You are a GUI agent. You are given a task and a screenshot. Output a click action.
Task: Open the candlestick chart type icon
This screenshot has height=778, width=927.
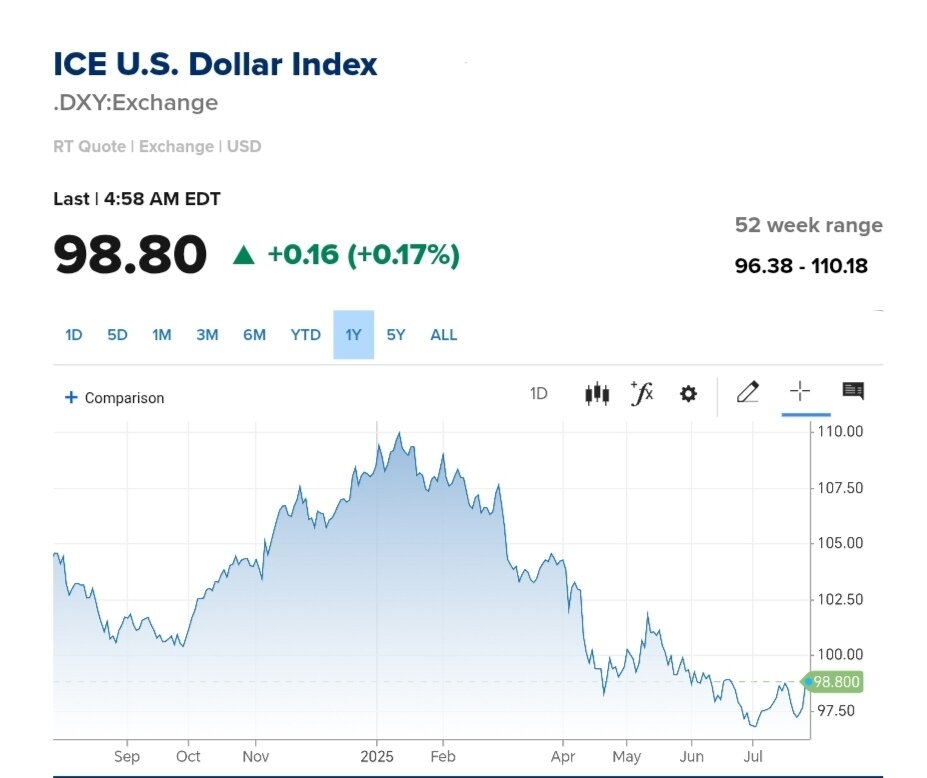596,393
